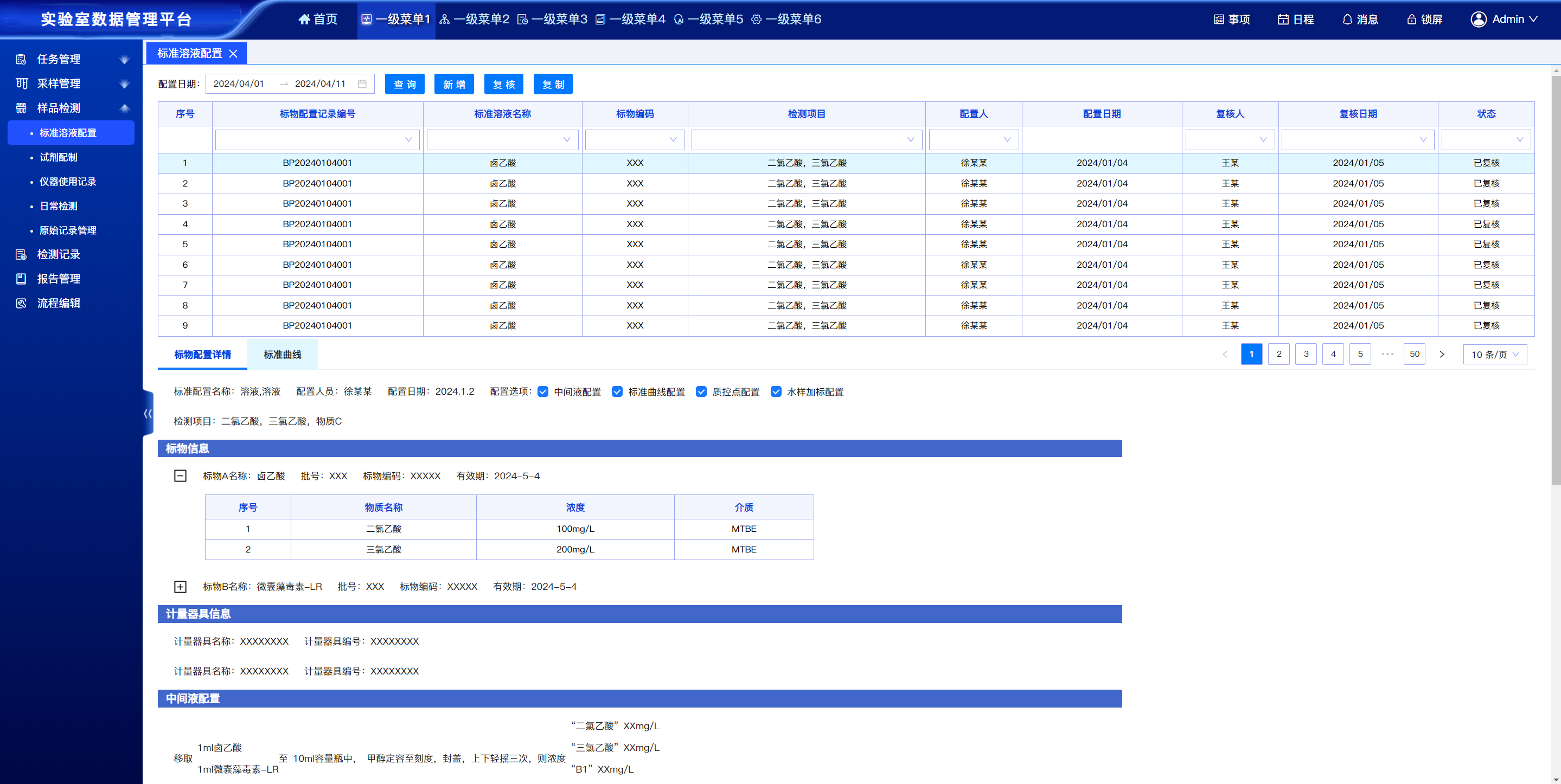Screen dimensions: 1561x784
Task: Expand 采样管理 arrow in sidebar
Action: click(124, 83)
